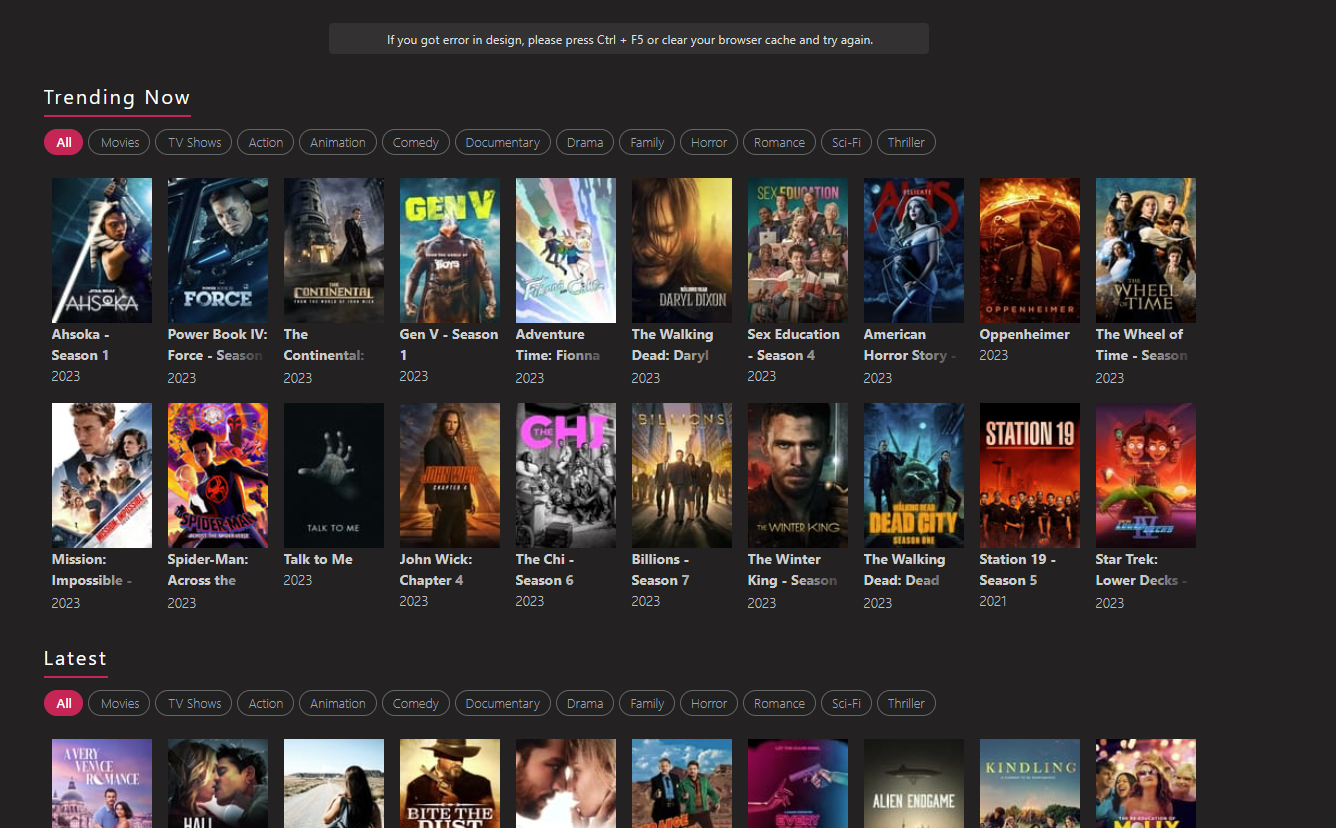This screenshot has width=1336, height=828.
Task: Open the American Horror Story poster
Action: (914, 250)
